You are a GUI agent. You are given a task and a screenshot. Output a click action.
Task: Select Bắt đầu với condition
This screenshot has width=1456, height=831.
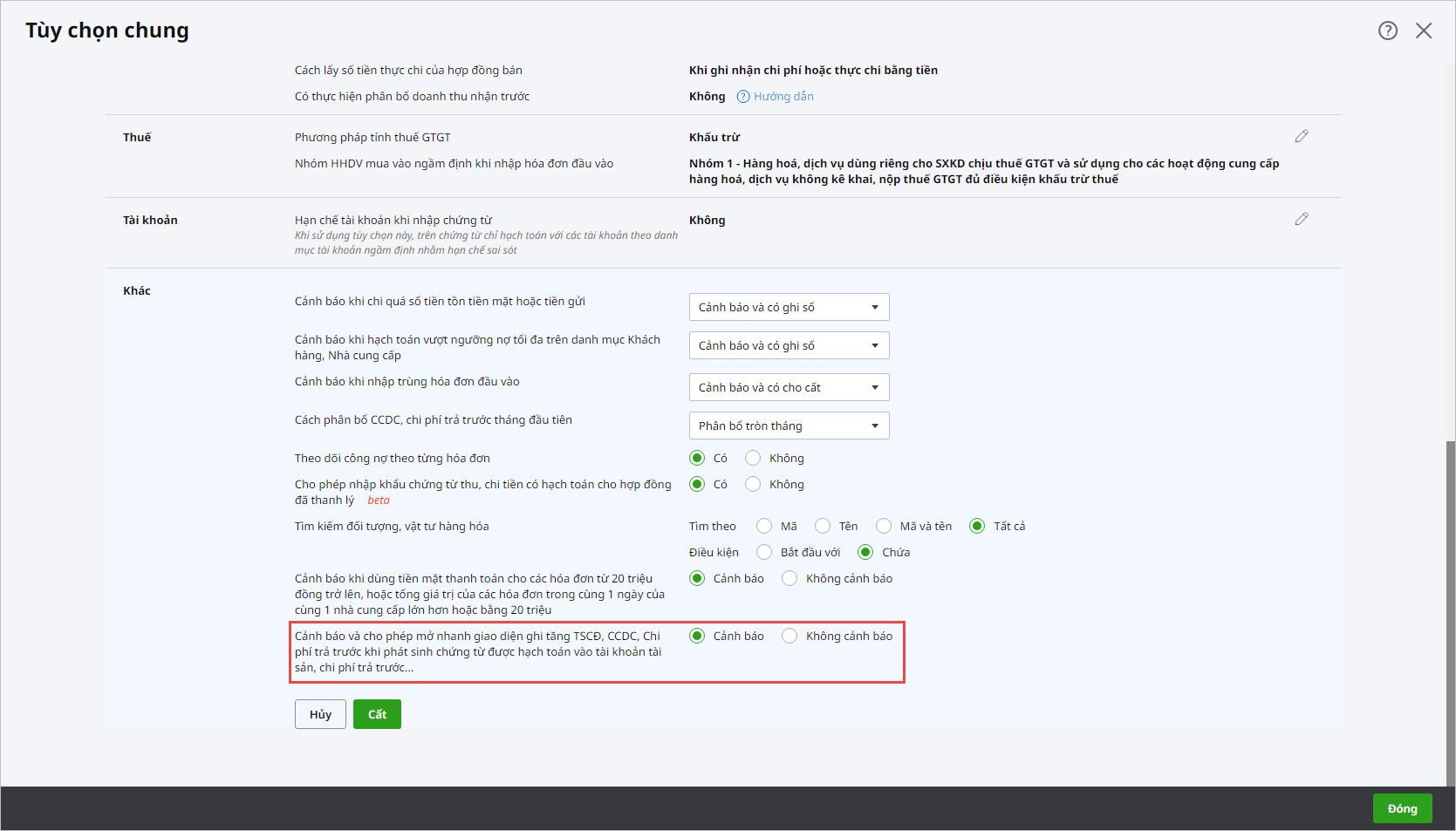click(x=764, y=552)
